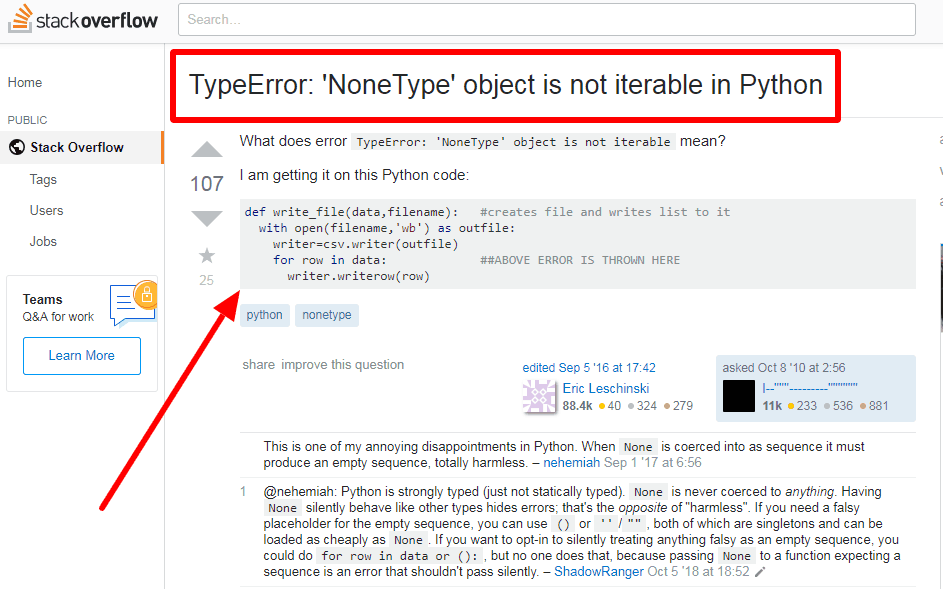The image size is (943, 589).
Task: Open Users in the sidebar
Action: pos(46,211)
